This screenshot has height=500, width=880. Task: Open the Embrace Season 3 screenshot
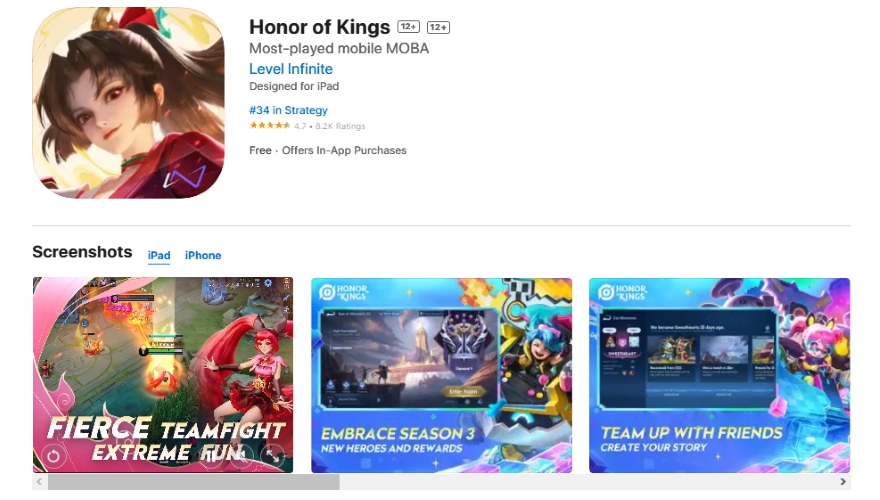[x=442, y=375]
